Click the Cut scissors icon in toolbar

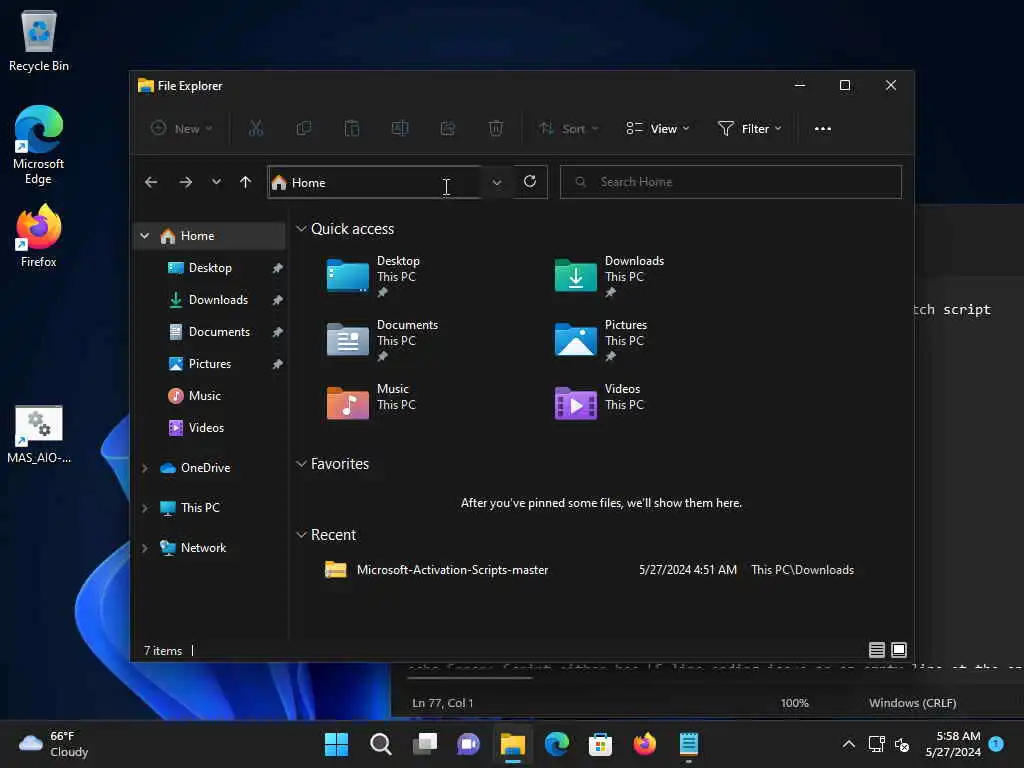[x=255, y=129]
